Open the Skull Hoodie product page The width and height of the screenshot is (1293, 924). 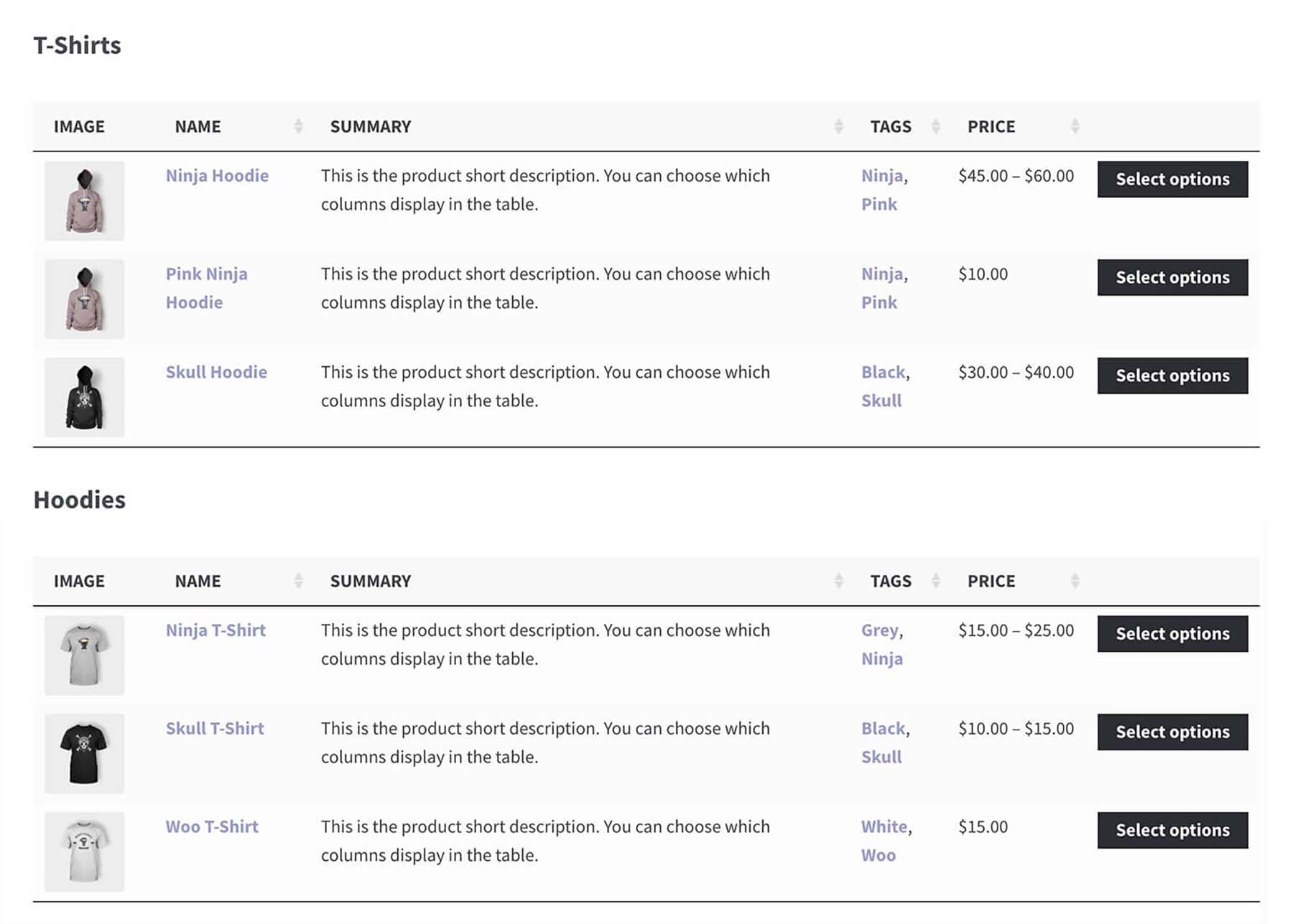217,372
